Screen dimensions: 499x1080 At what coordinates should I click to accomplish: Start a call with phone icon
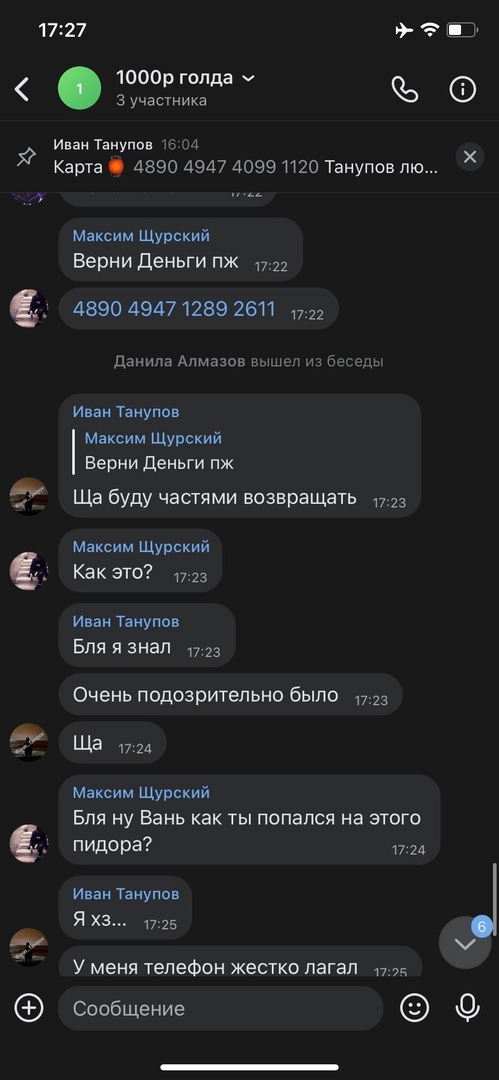coord(405,89)
